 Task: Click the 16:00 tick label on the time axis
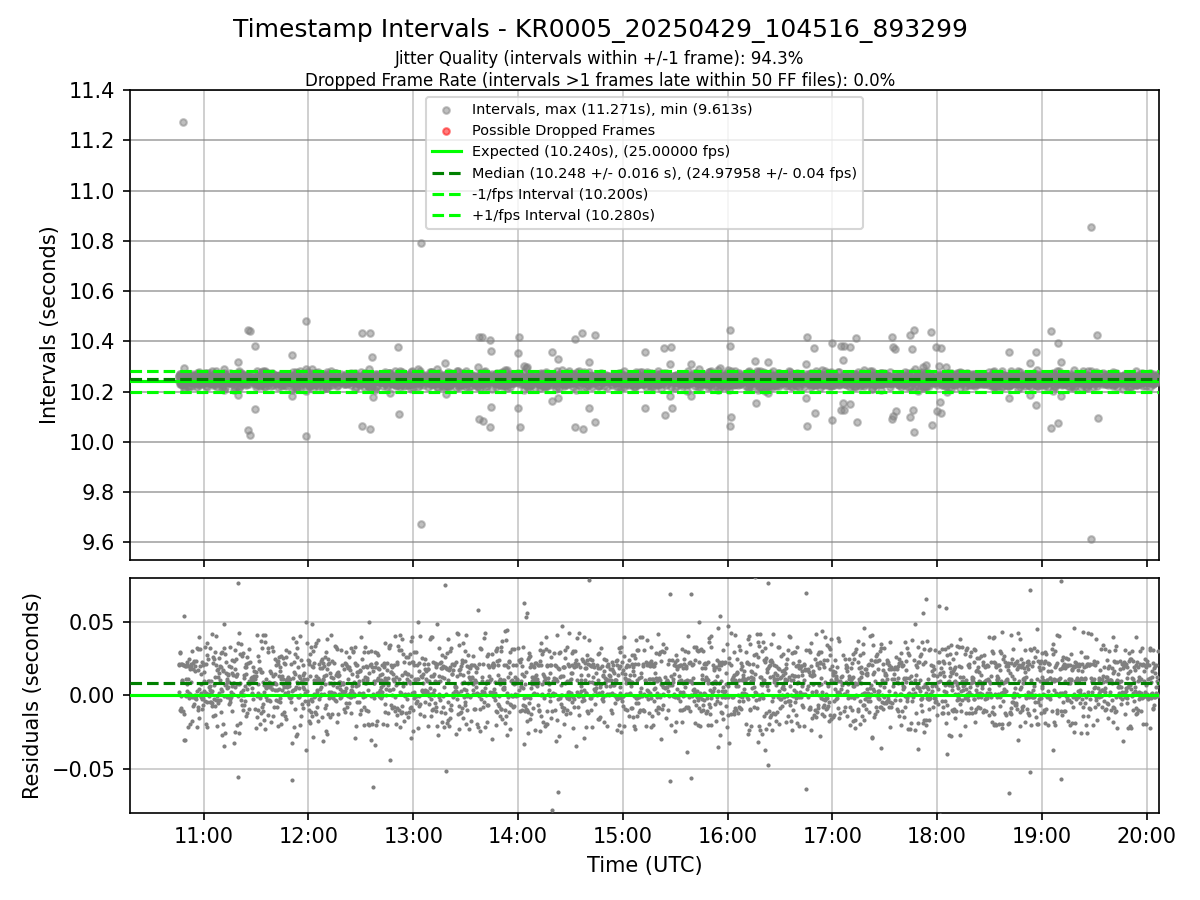(x=727, y=834)
